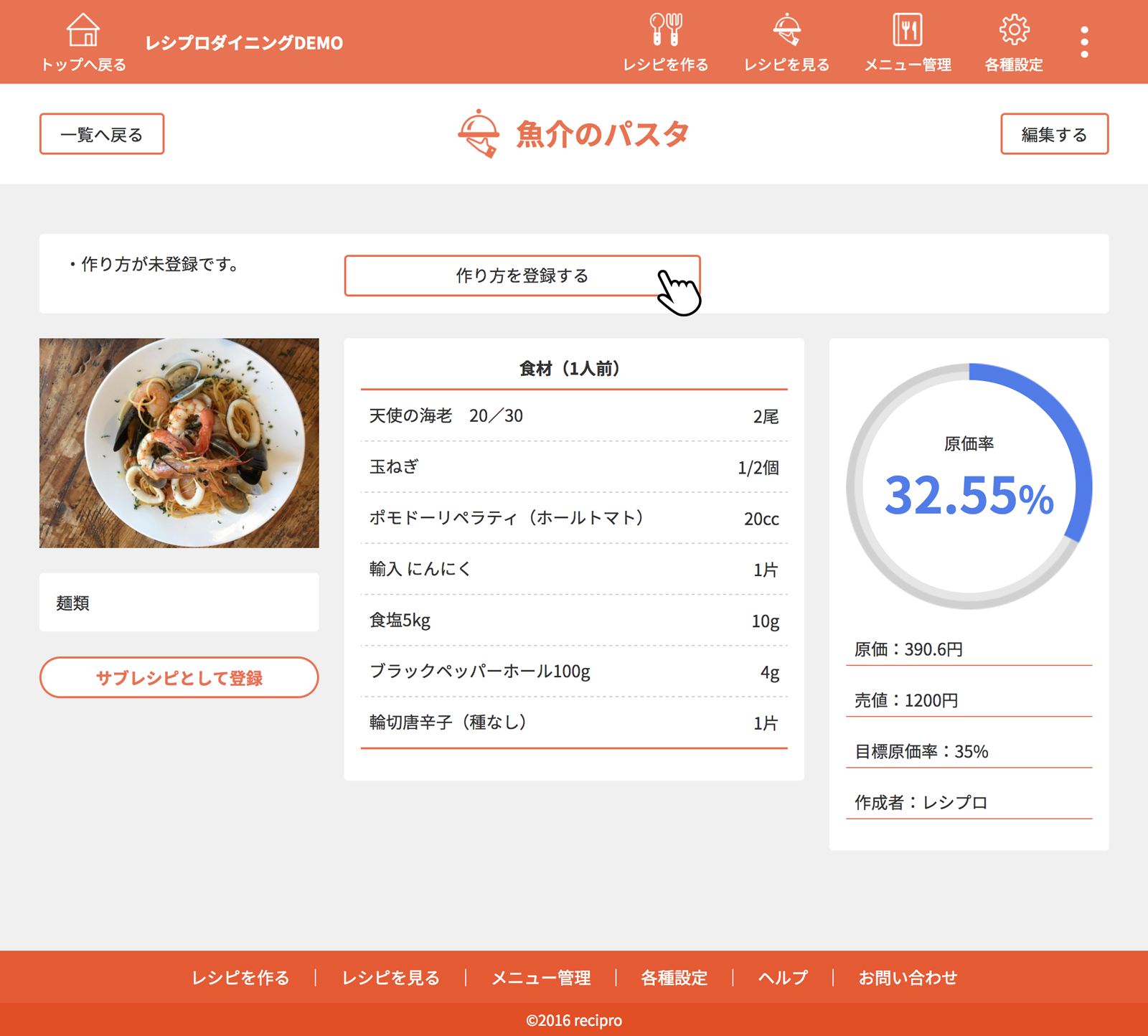Register as sub-recipe with 'サブレシピとして登録'

(179, 677)
